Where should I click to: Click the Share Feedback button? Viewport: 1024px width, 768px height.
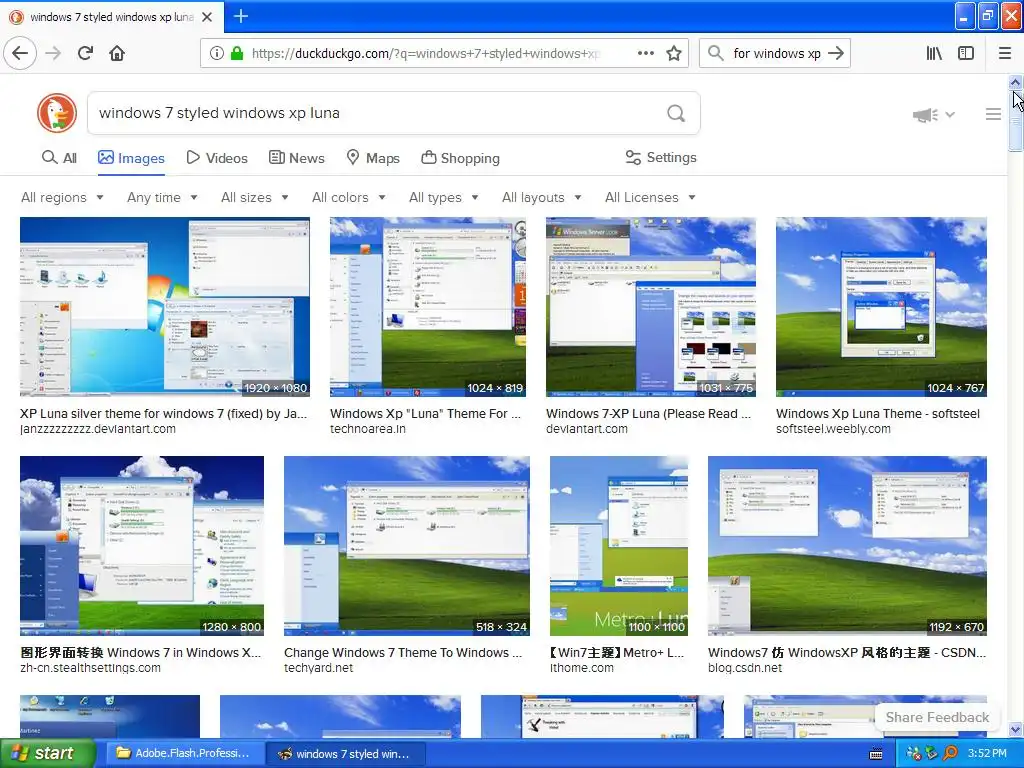(x=937, y=717)
